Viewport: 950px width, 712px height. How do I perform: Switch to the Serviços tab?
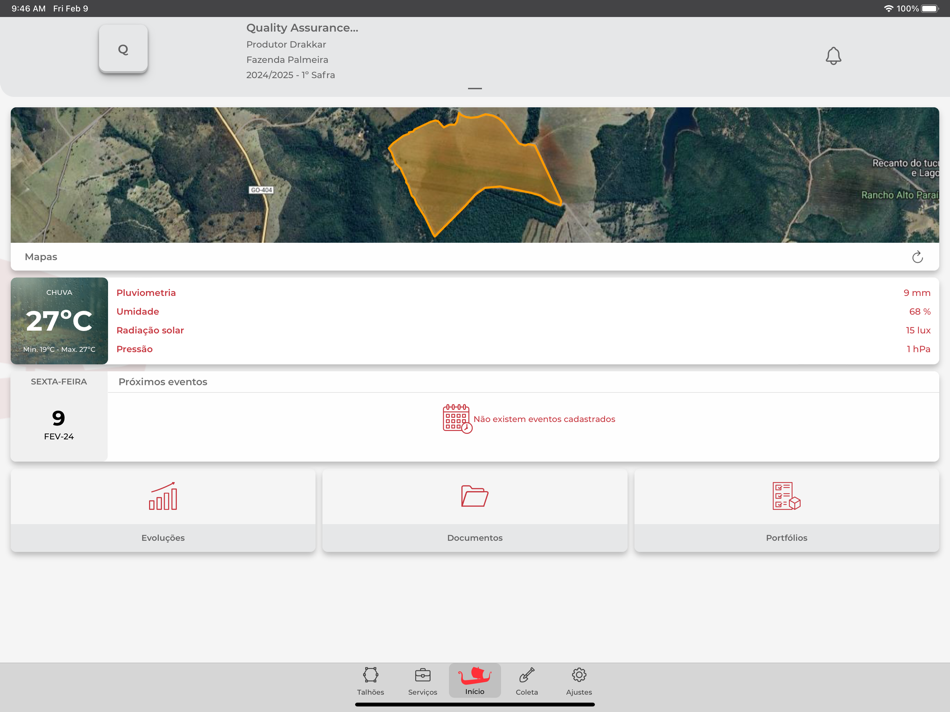[x=422, y=681]
